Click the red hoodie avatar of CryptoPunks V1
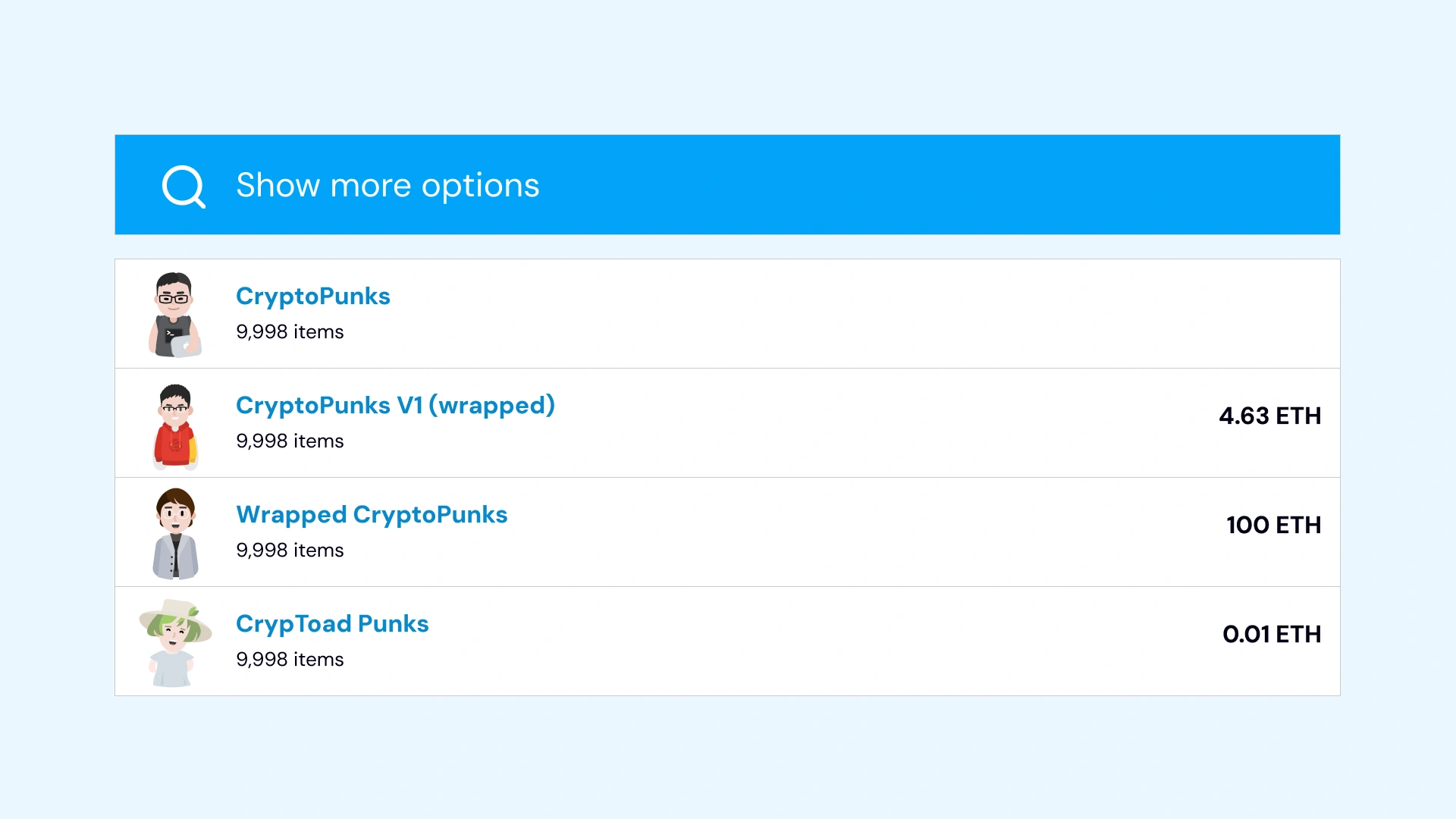This screenshot has width=1456, height=819. click(x=175, y=426)
